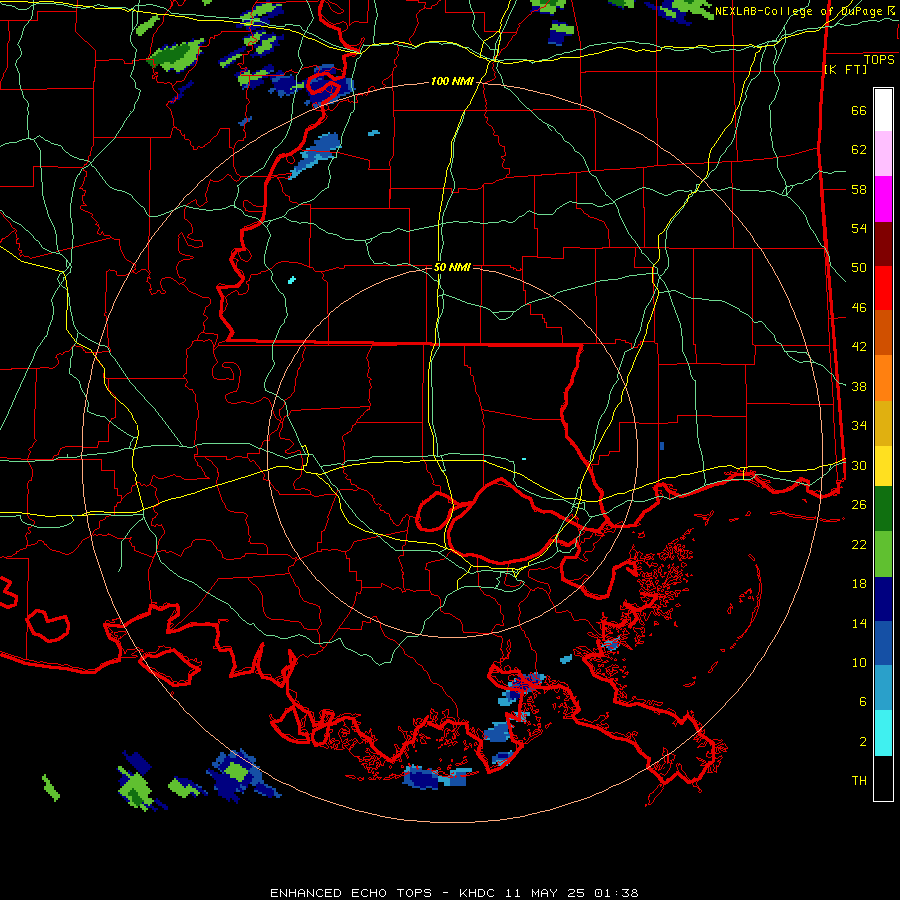The height and width of the screenshot is (900, 900).
Task: Select the dark maroon legend swatch
Action: click(x=883, y=244)
